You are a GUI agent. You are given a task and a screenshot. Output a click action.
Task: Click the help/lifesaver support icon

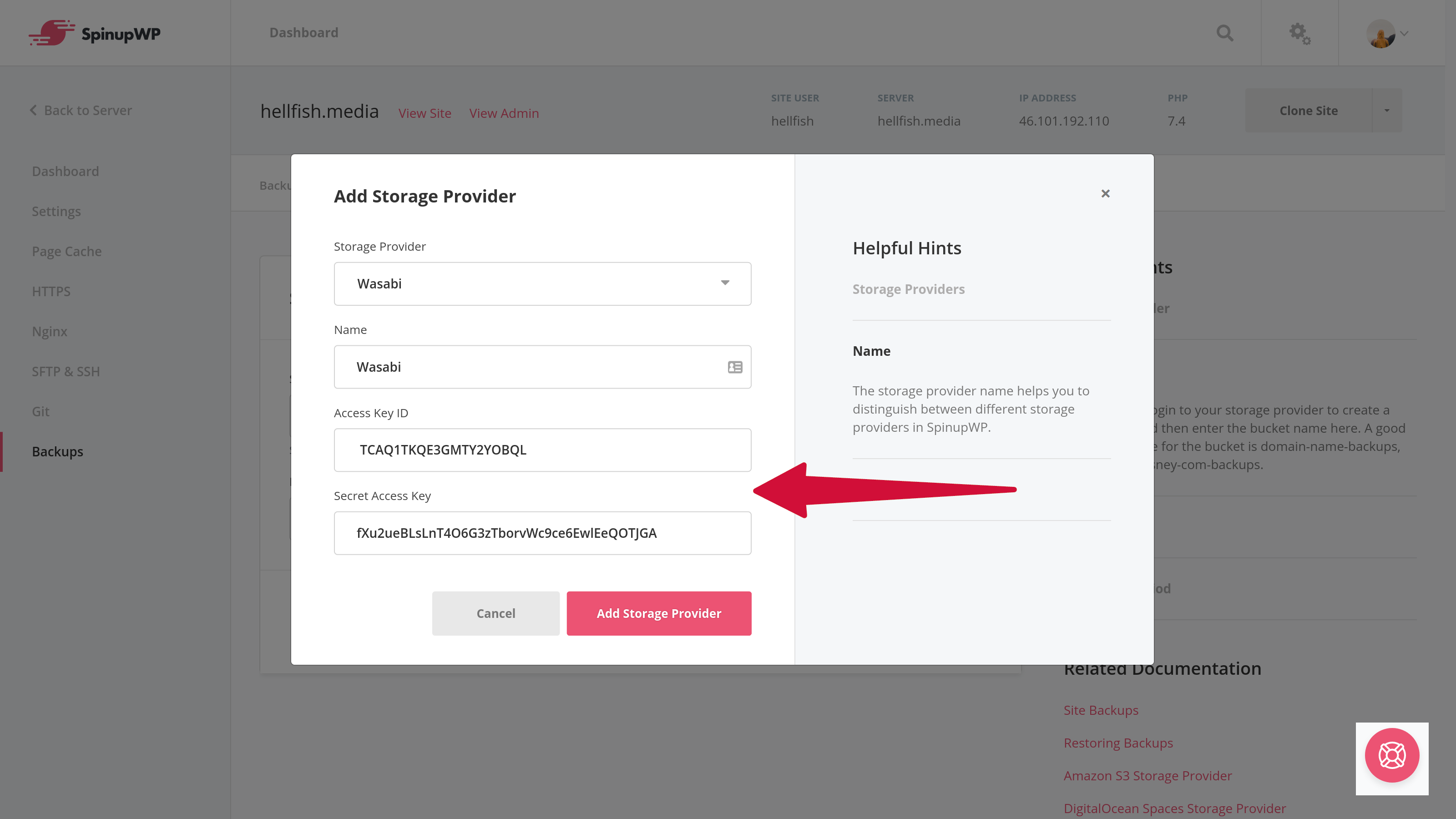coord(1392,756)
